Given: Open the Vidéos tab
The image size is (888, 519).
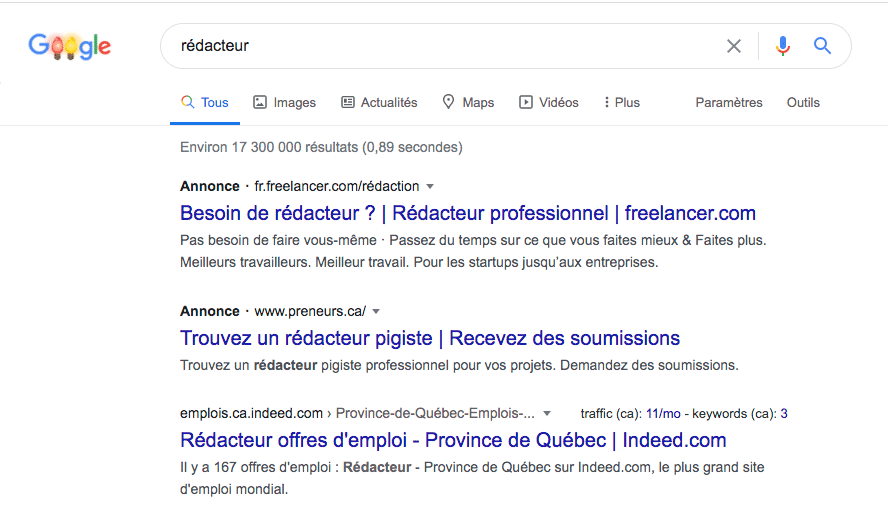Looking at the screenshot, I should coord(549,103).
